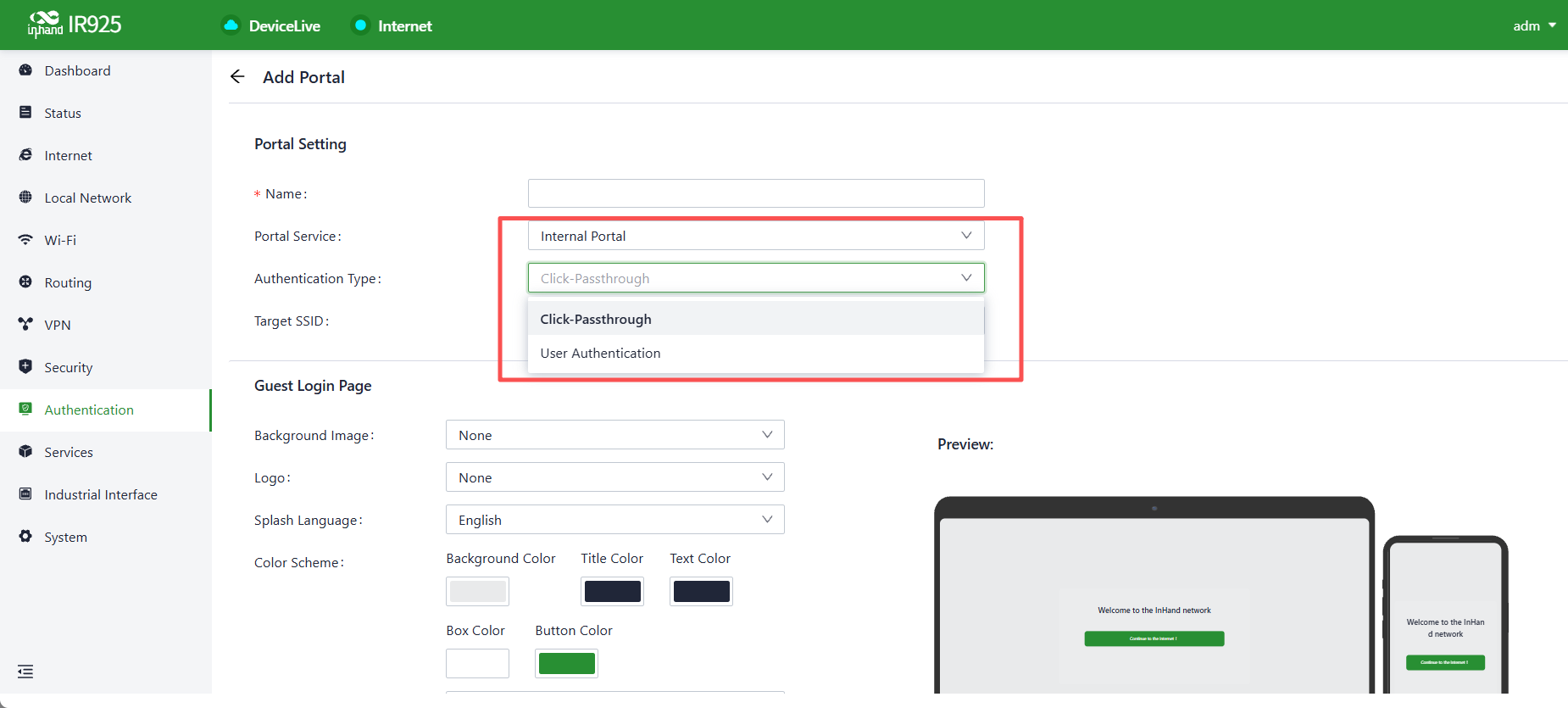This screenshot has width=1568, height=708.
Task: Click the green Button Color swatch
Action: tap(566, 663)
